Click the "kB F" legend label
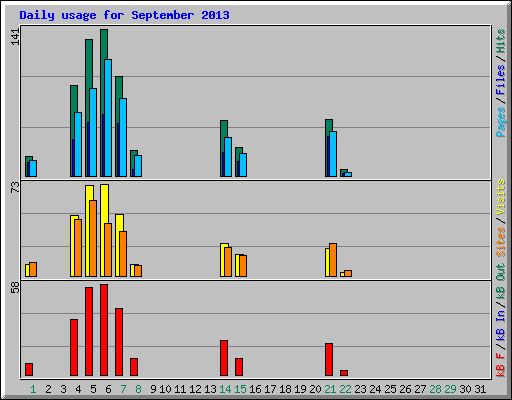512x400 pixels. tap(500, 365)
